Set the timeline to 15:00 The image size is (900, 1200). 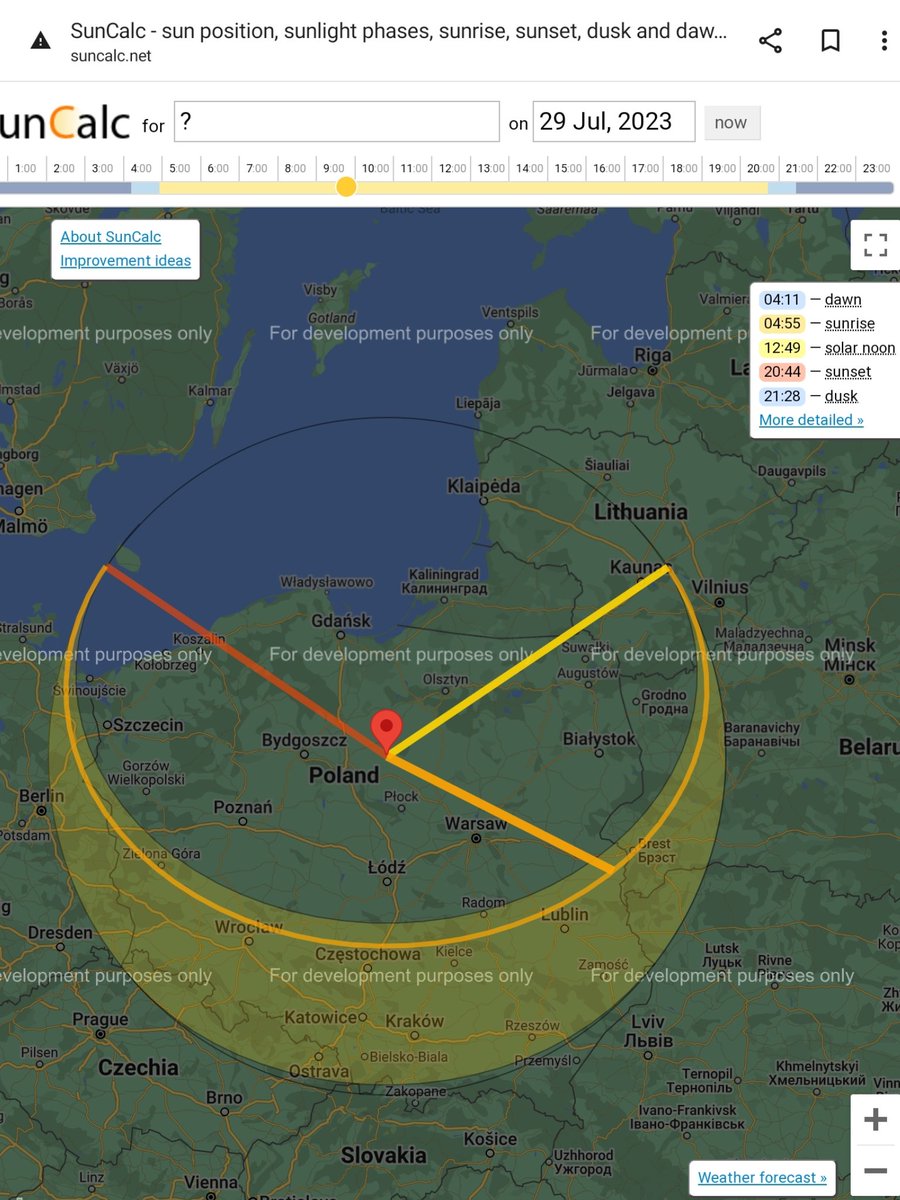coord(568,168)
